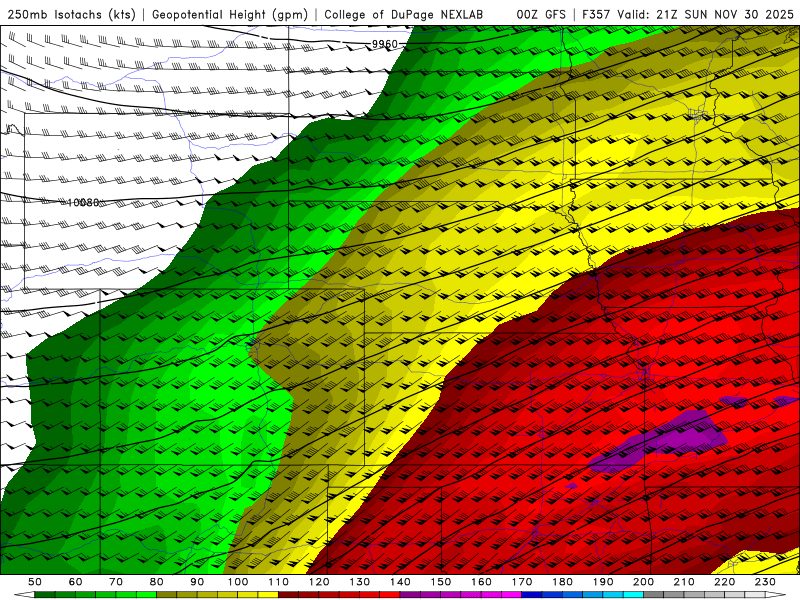Click the 120 value on the color scale
800x600 pixels.
point(319,582)
